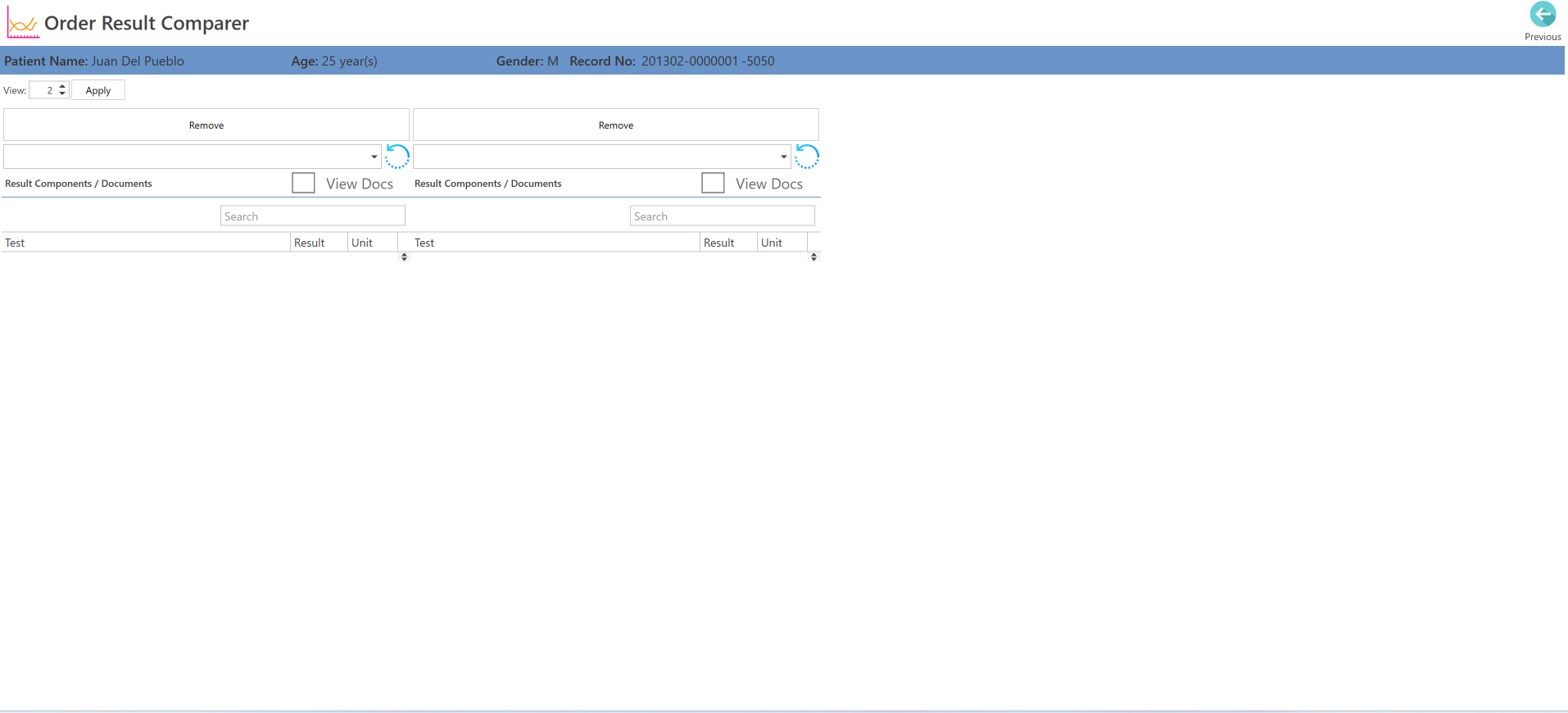Open the right panel order dropdown
Viewport: 1568px width, 713px height.
point(784,157)
